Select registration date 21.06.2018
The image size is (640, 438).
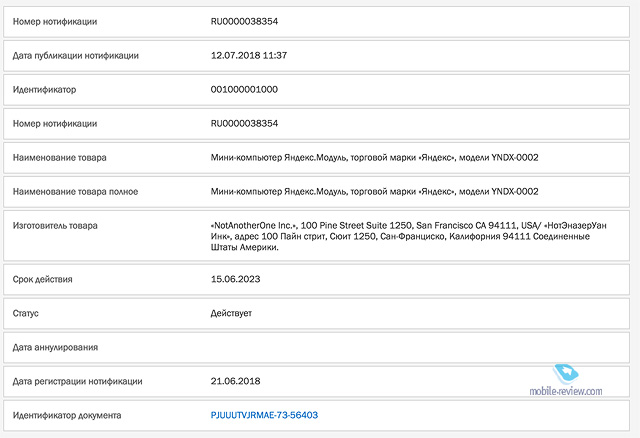click(x=235, y=381)
